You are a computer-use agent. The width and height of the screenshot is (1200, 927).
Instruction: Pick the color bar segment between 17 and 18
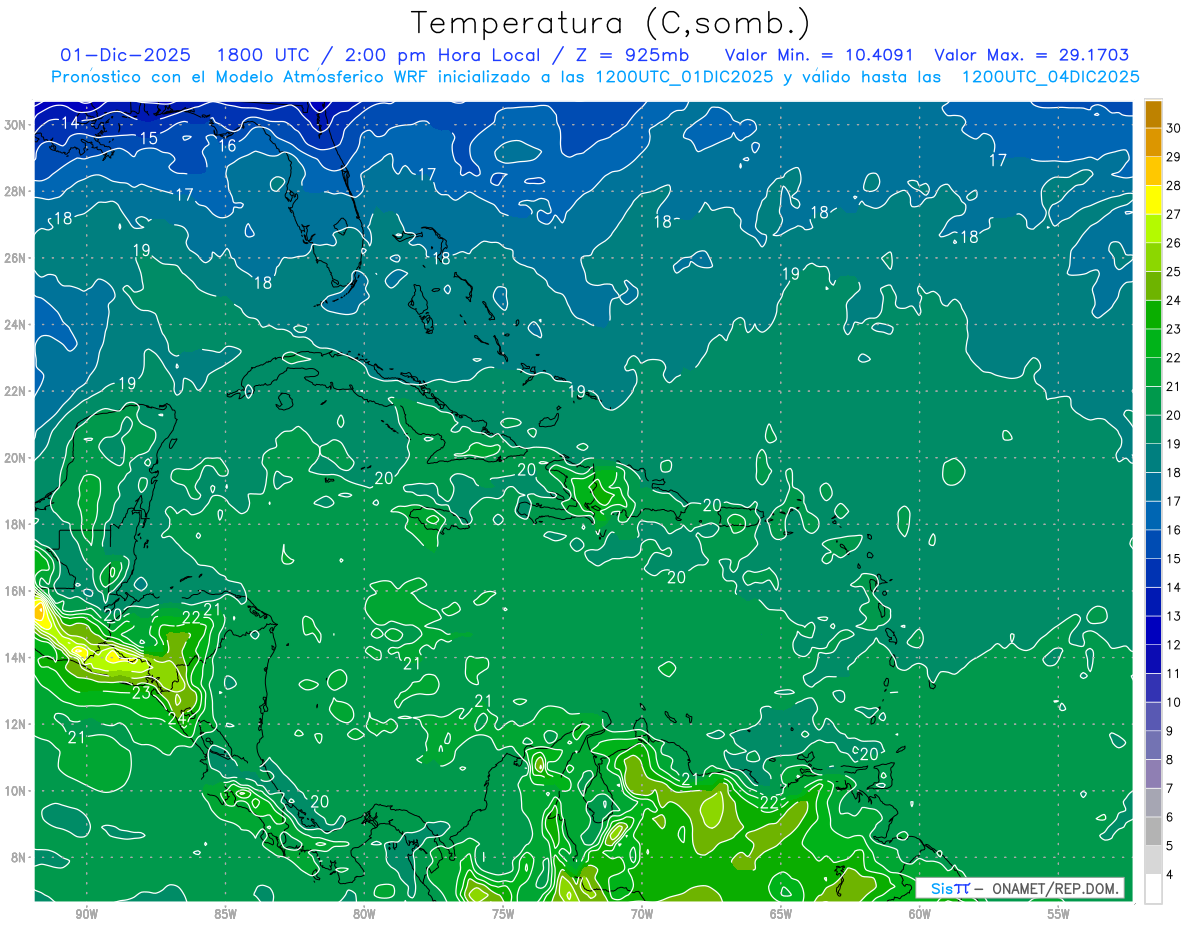pyautogui.click(x=1153, y=487)
